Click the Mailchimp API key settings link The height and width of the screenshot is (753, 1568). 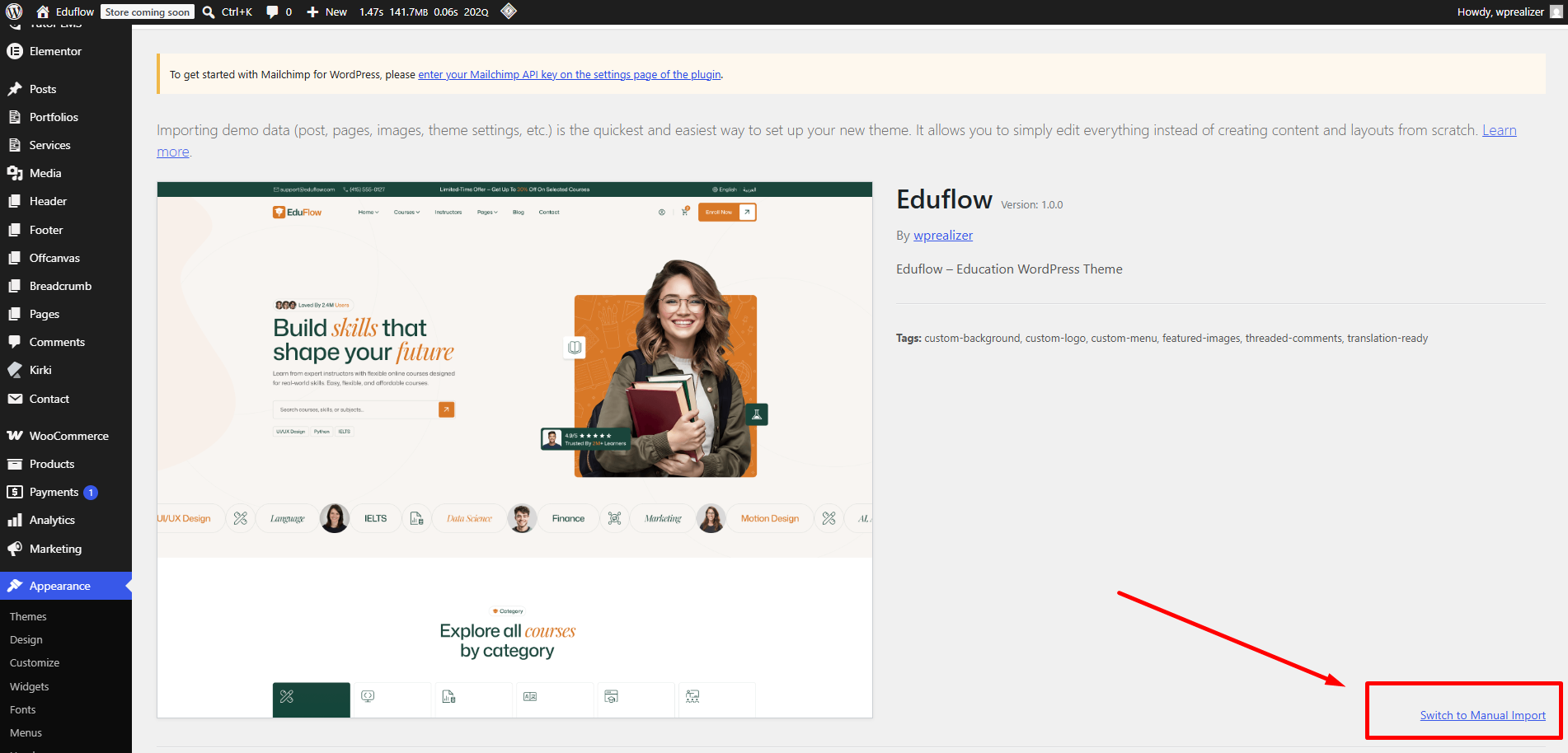pos(570,74)
